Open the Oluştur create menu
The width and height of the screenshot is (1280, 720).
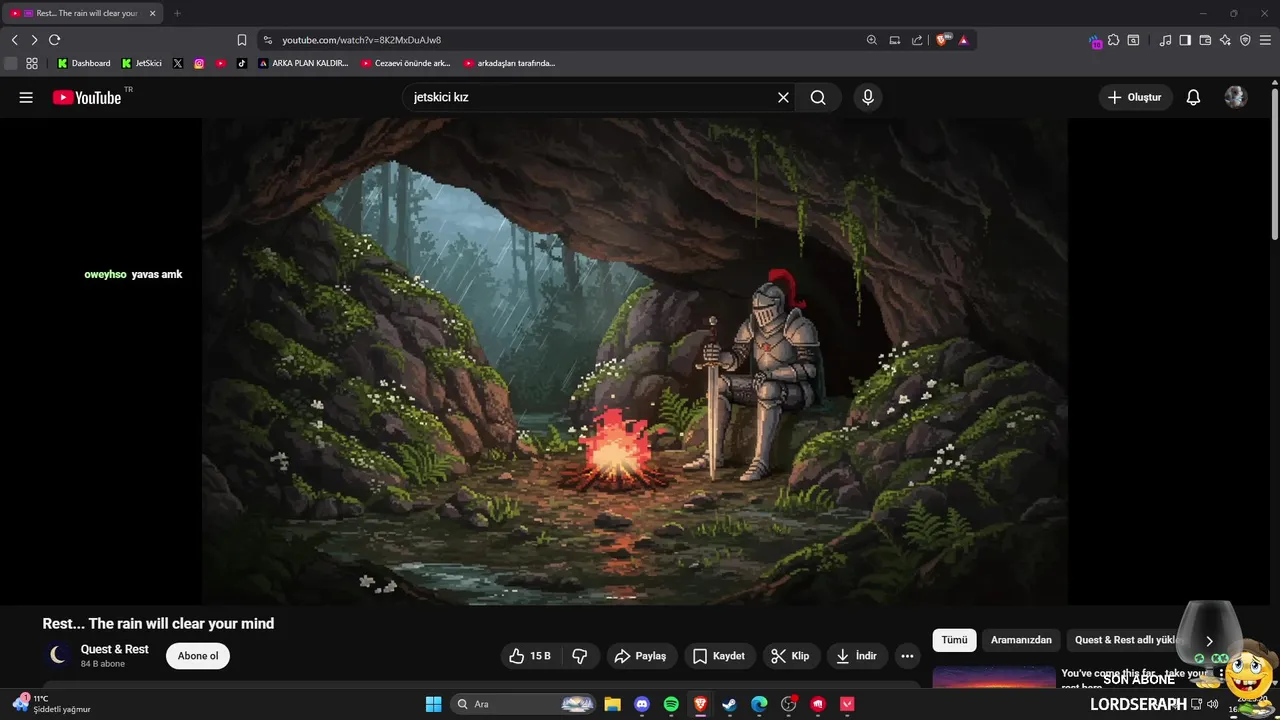point(1136,97)
